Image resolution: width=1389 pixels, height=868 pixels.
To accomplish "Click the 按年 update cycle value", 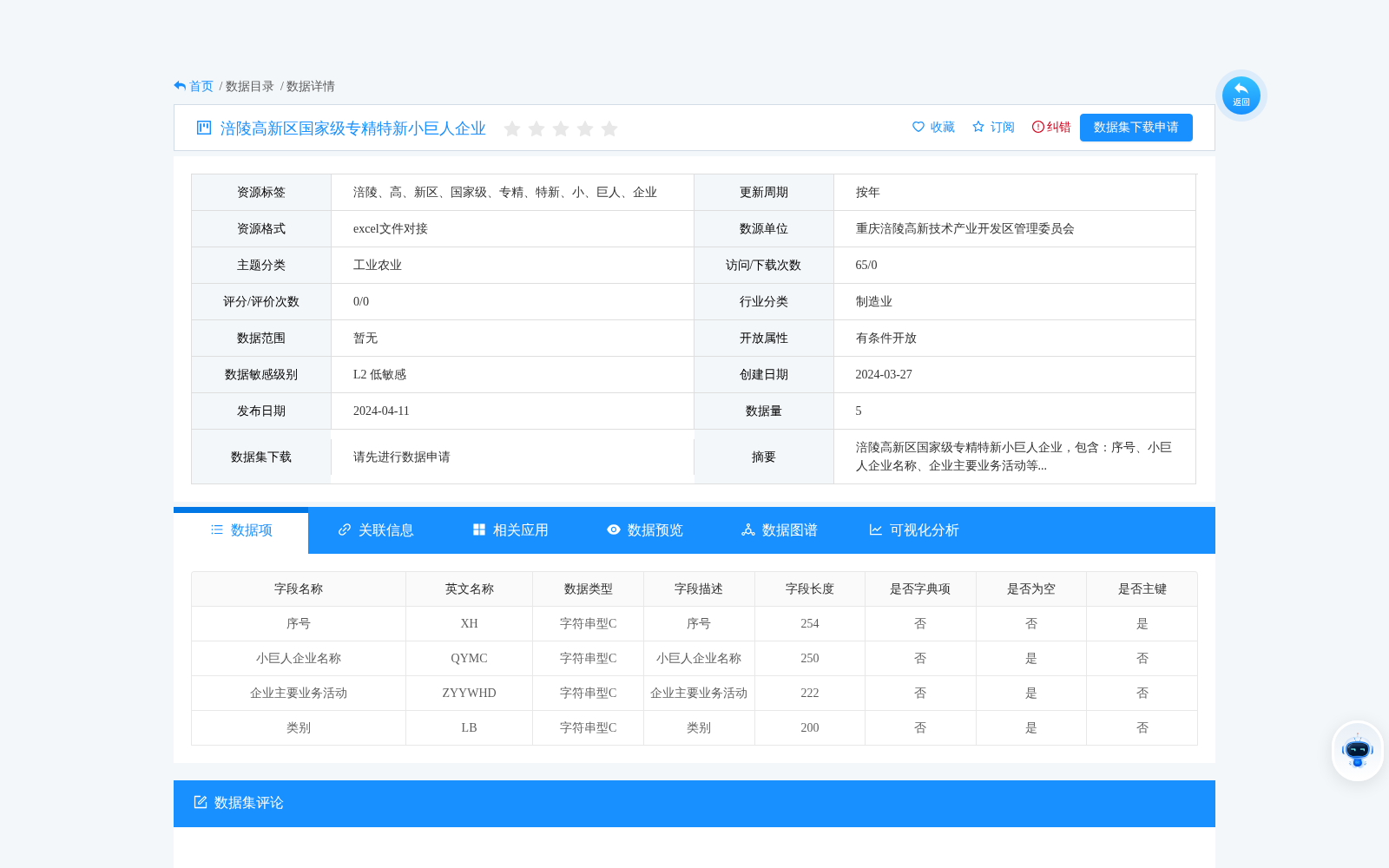I will click(x=868, y=192).
